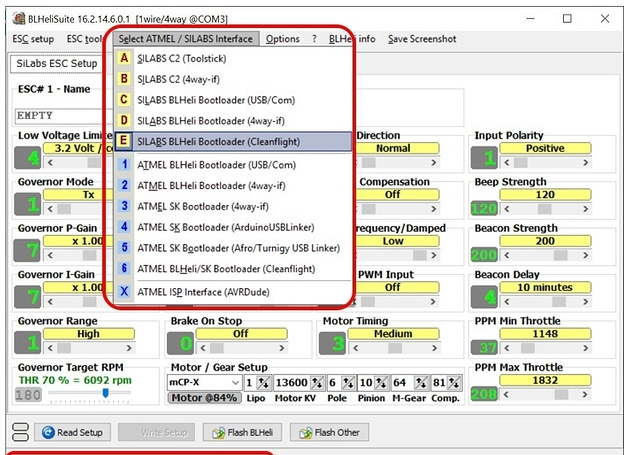Viewport: 631px width, 455px height.
Task: Close the Select ATMEL / SILABS Interface menu
Action: pos(186,39)
